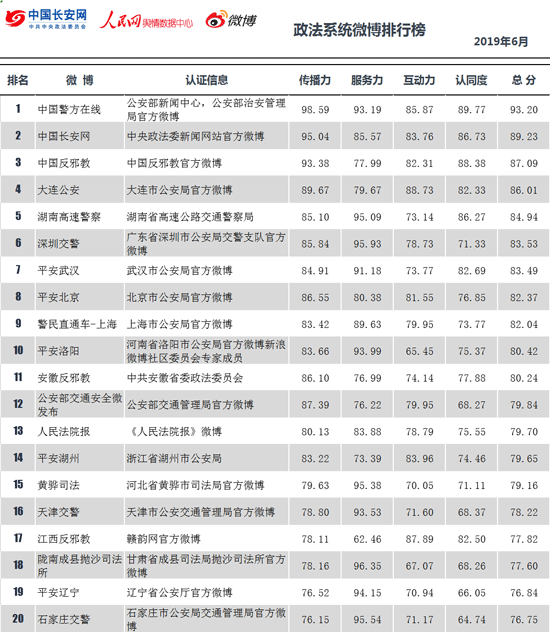The height and width of the screenshot is (632, 550).
Task: Click the total score 93.20 cell
Action: click(523, 110)
